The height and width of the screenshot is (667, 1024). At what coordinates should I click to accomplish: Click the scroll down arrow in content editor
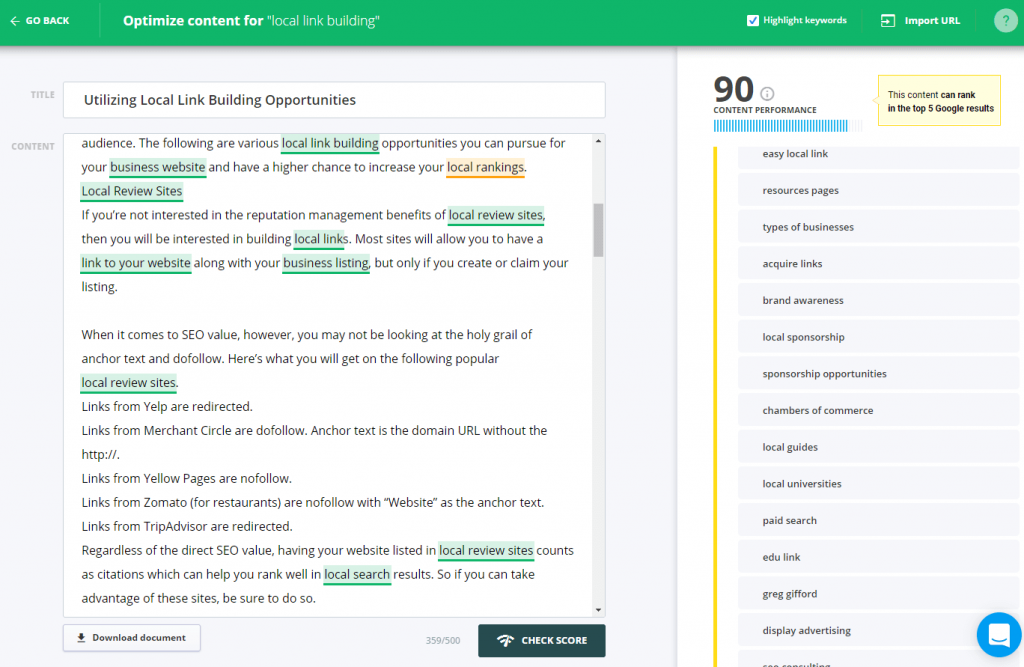[x=598, y=609]
